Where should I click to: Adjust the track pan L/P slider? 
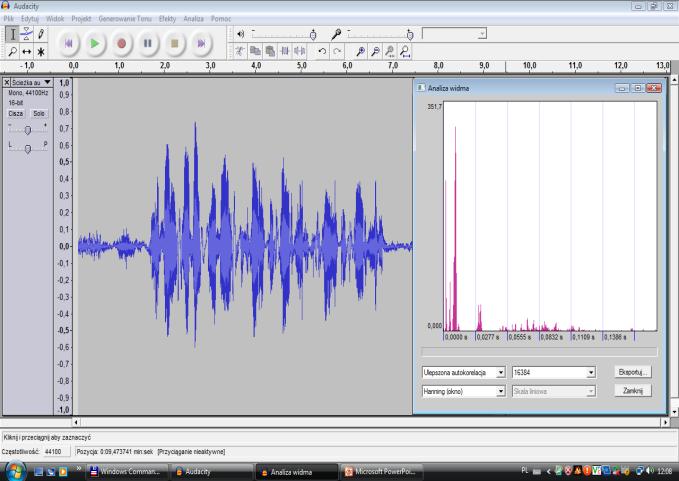(x=28, y=148)
